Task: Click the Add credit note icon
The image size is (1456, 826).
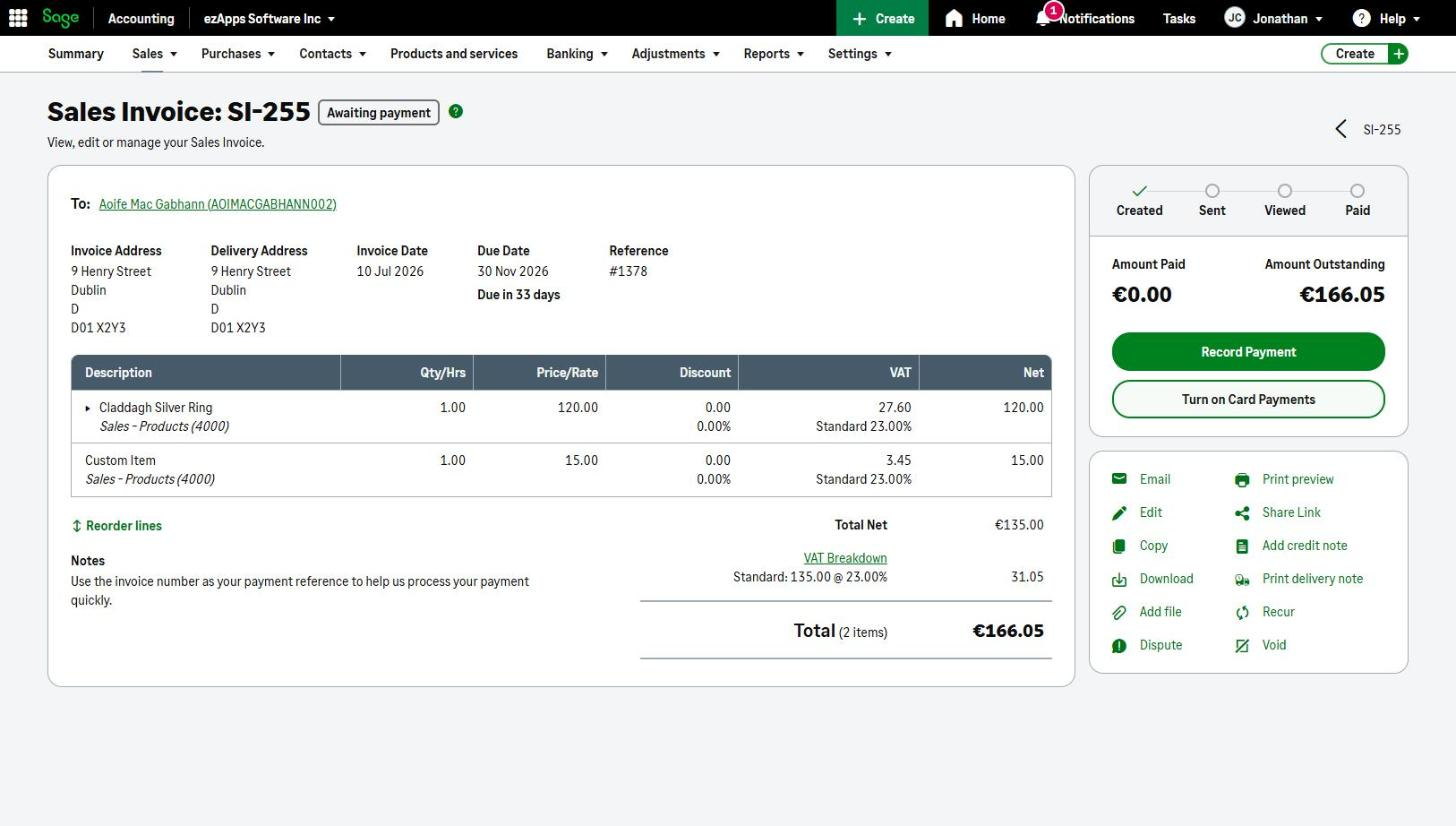Action: (1242, 546)
